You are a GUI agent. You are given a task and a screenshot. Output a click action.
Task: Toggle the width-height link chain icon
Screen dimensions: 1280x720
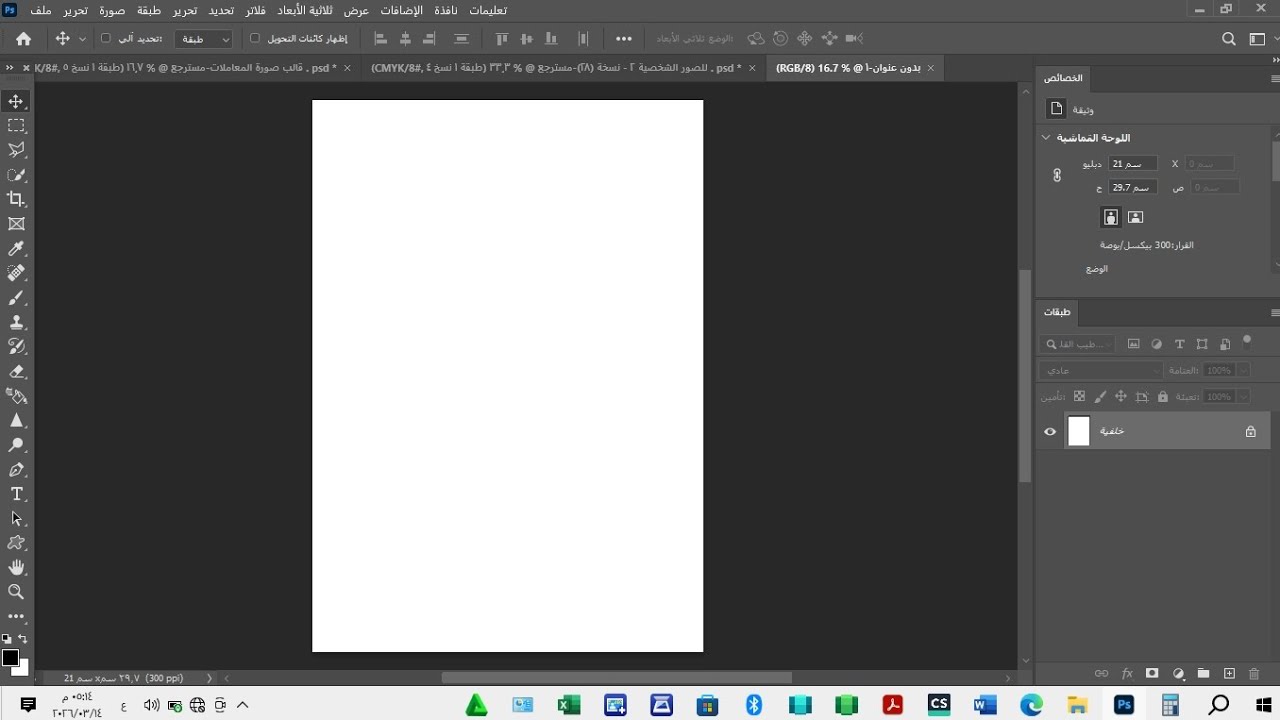pos(1057,175)
